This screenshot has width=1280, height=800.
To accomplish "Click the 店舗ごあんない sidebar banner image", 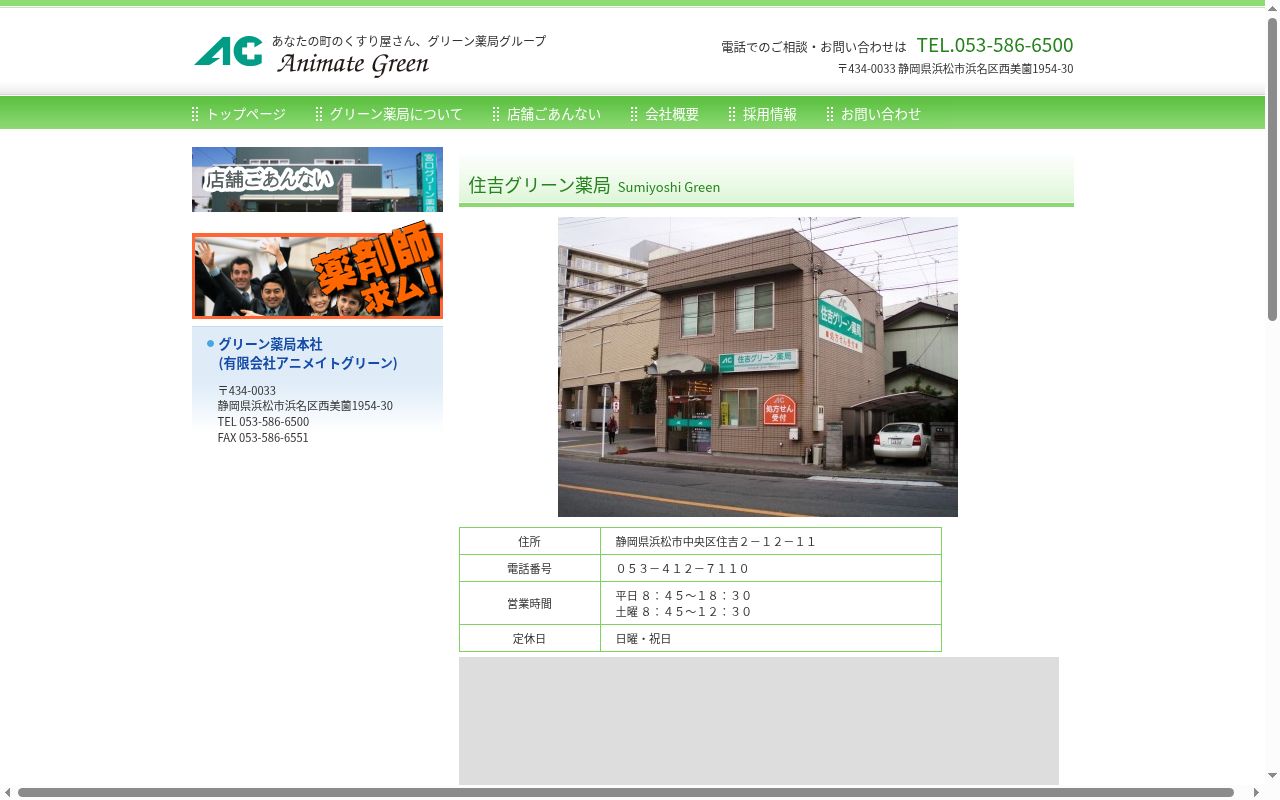I will (x=317, y=179).
